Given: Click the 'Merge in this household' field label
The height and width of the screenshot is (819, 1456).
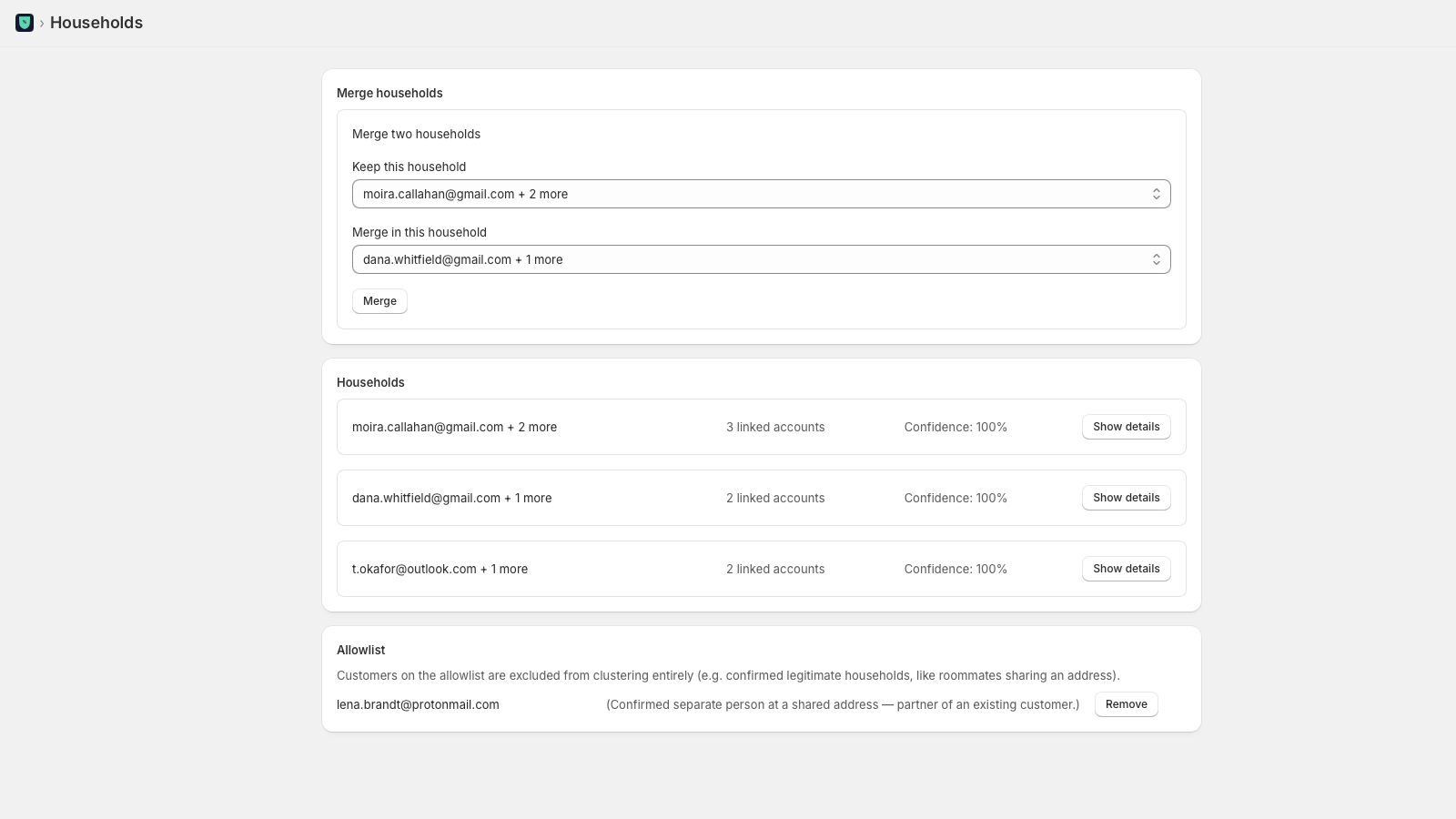Looking at the screenshot, I should point(420,232).
